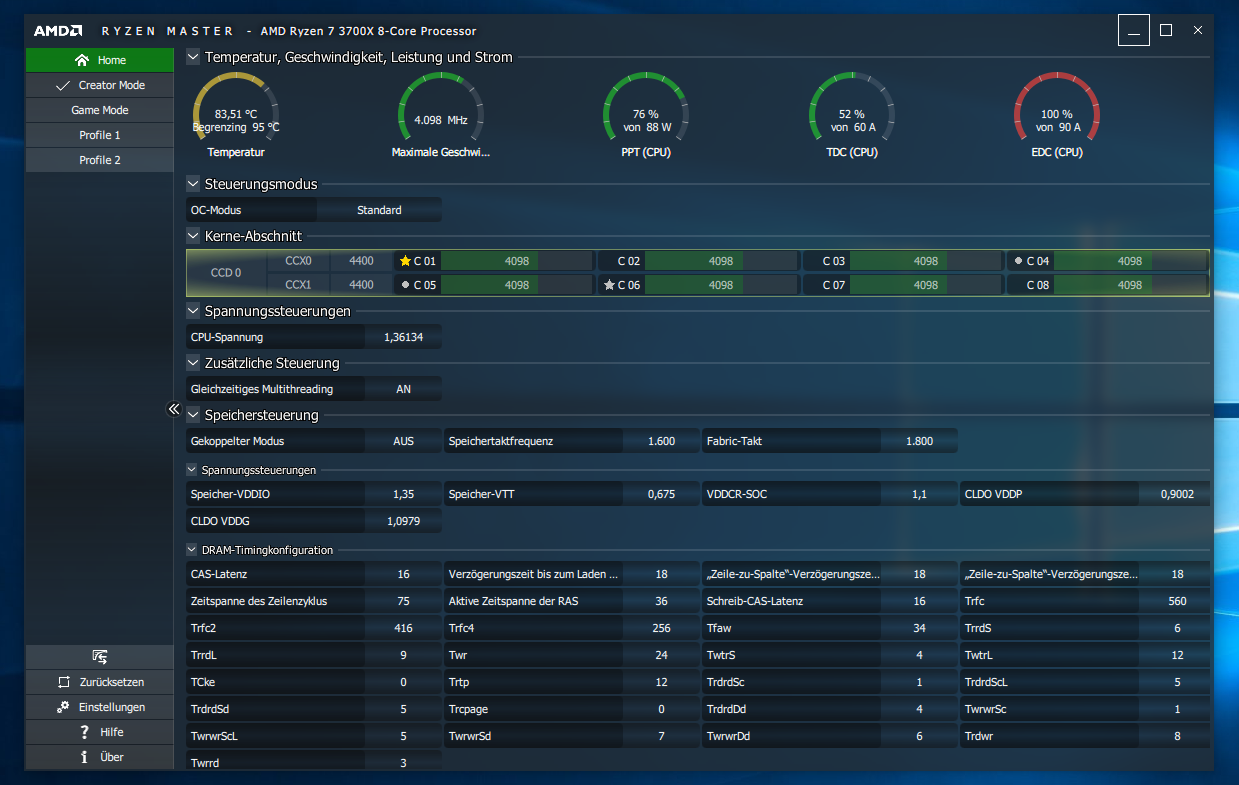This screenshot has height=785, width=1239.
Task: Click Trdwr value 8
Action: [1177, 736]
